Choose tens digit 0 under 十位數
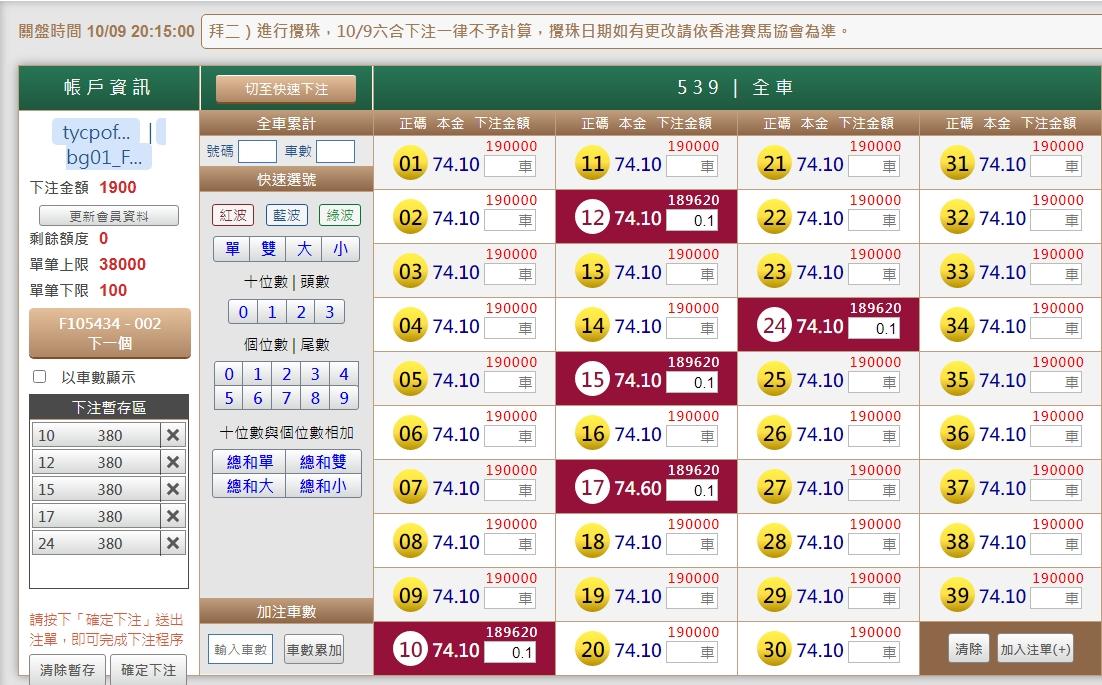The width and height of the screenshot is (1102, 685). tap(243, 312)
